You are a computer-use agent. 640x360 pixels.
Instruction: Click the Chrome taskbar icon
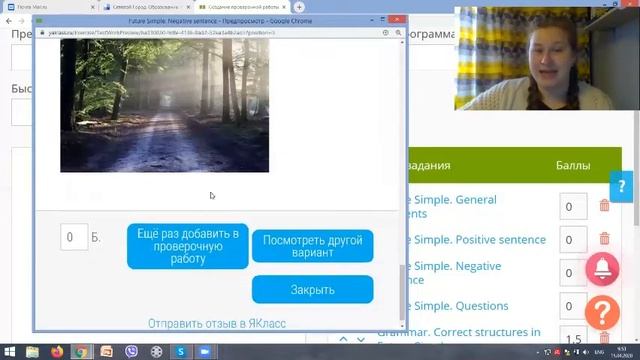point(82,351)
